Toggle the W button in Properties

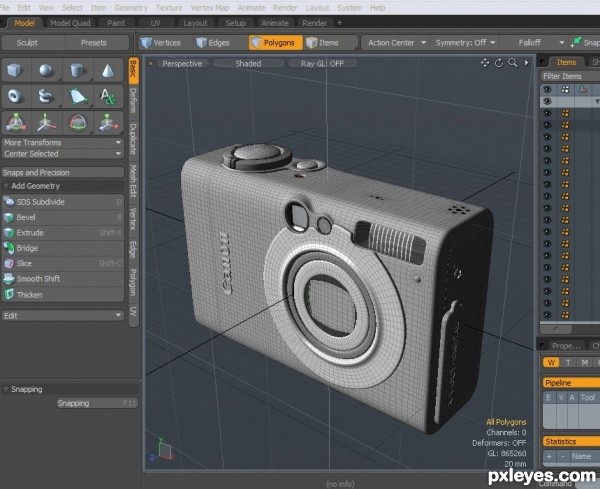pyautogui.click(x=551, y=363)
